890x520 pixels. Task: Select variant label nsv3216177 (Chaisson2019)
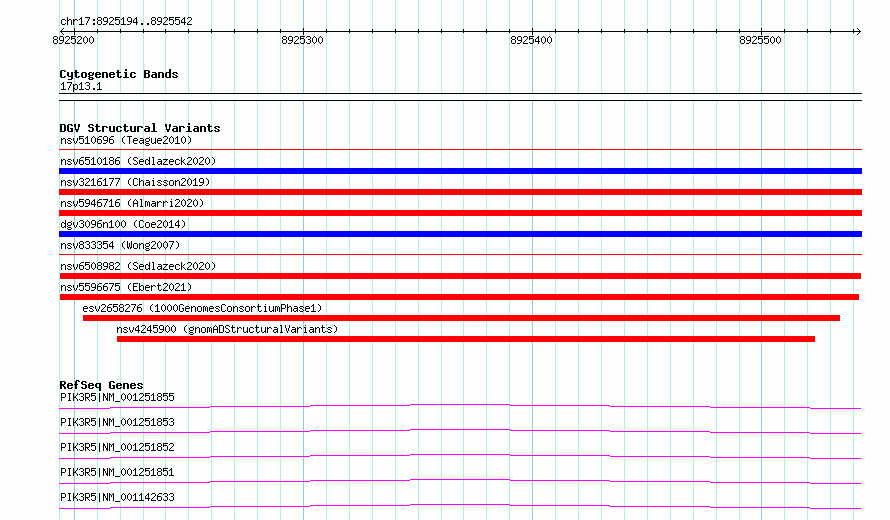coord(135,182)
